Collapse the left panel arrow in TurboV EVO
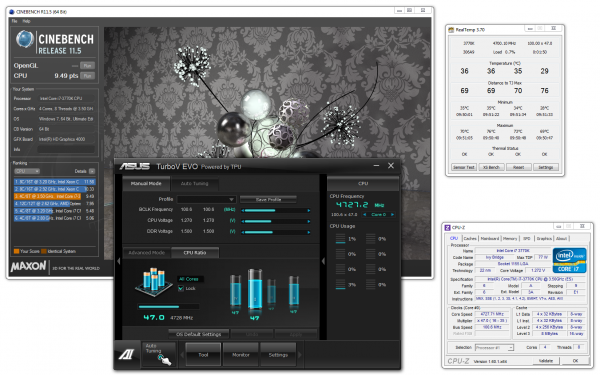This screenshot has height=375, width=600. pos(119,261)
